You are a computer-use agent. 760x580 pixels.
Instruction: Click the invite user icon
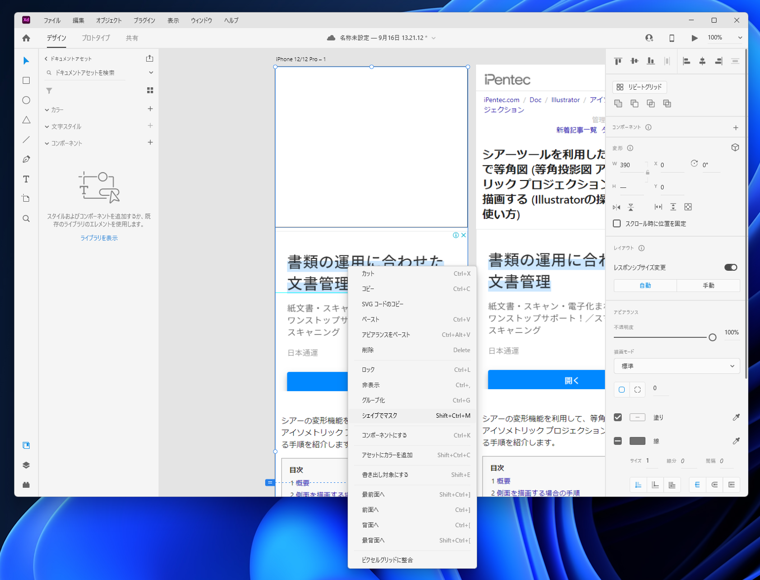tap(649, 38)
